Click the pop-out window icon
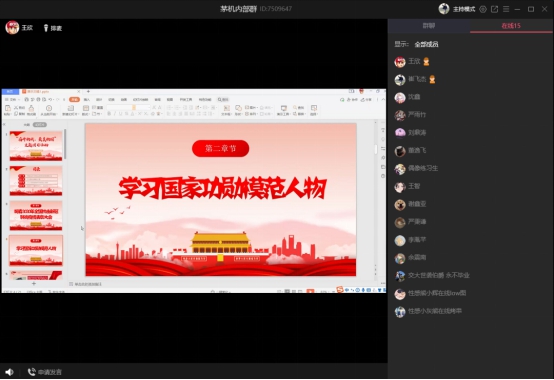The image size is (554, 380). [494, 9]
